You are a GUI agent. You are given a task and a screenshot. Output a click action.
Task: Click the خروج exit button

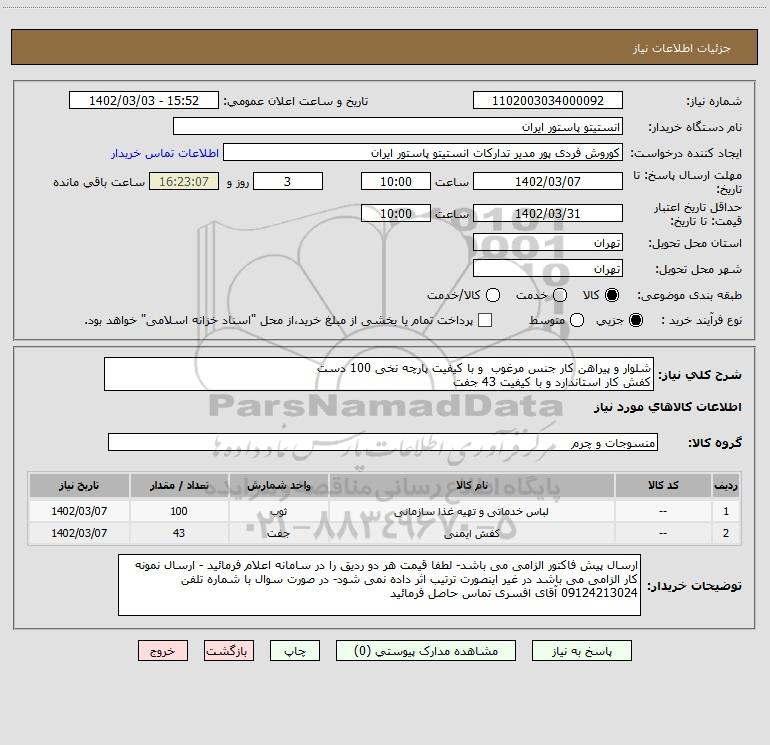pyautogui.click(x=163, y=651)
